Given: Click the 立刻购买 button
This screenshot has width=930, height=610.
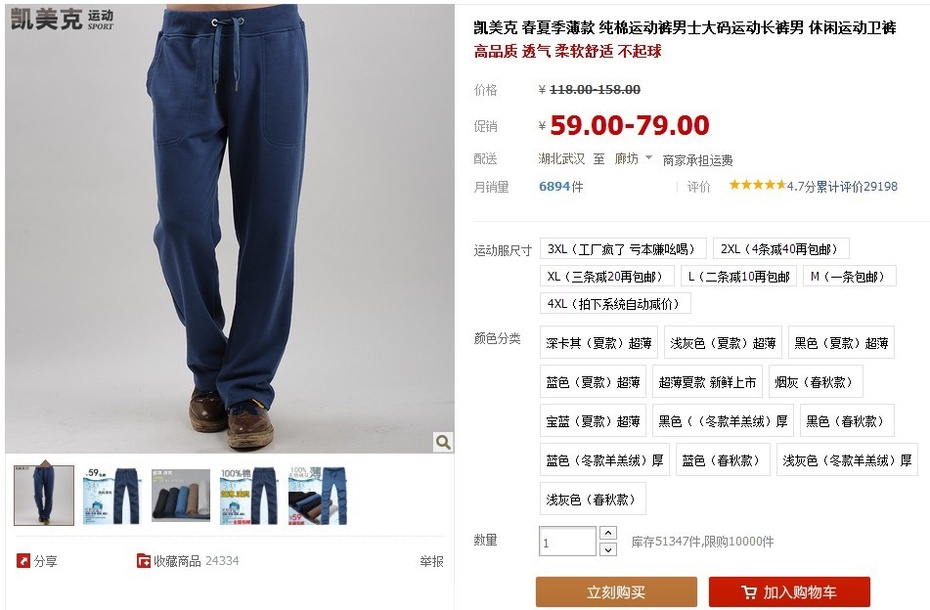Looking at the screenshot, I should coord(616,592).
